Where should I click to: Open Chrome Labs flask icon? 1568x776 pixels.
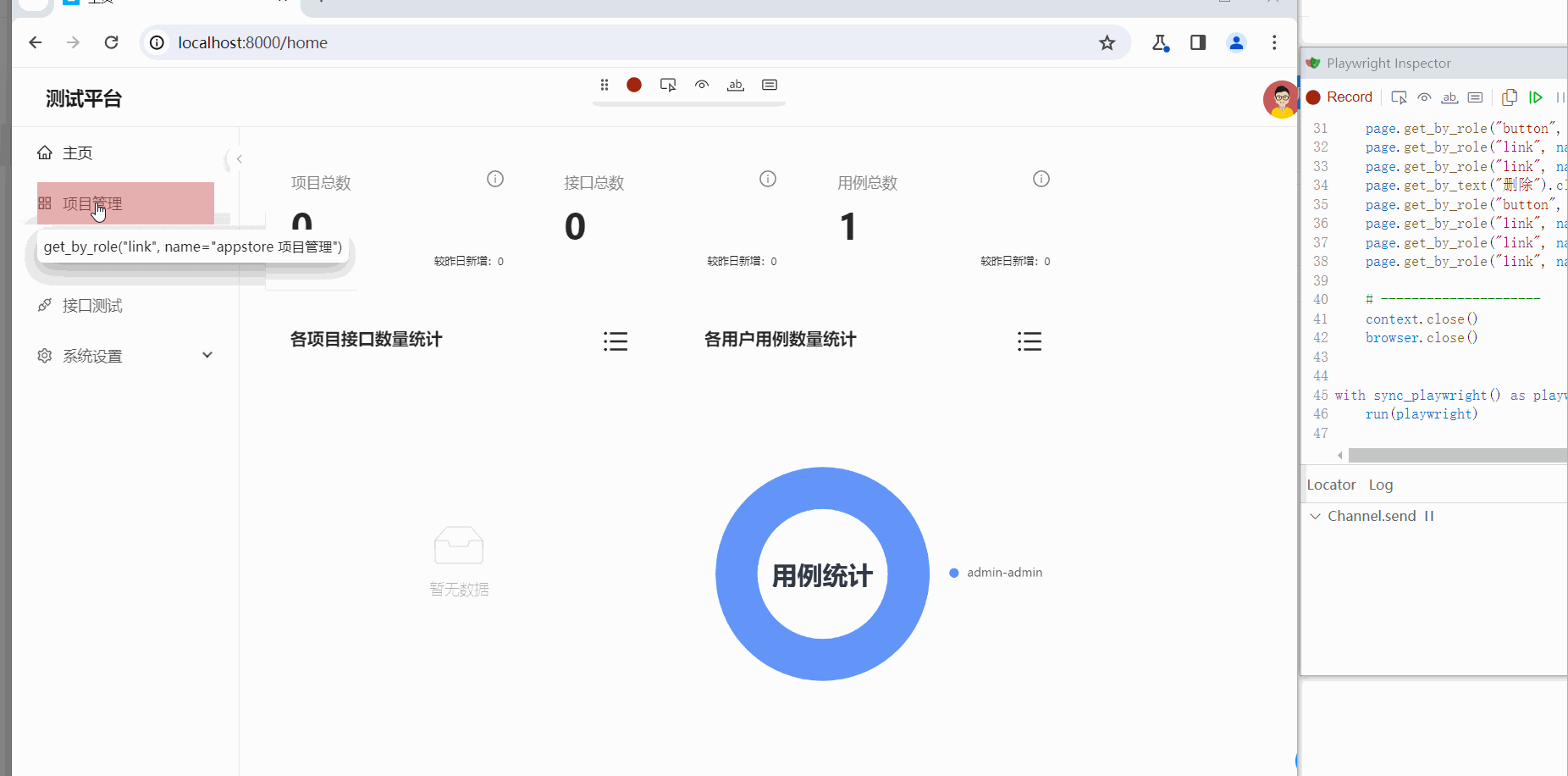tap(1160, 42)
